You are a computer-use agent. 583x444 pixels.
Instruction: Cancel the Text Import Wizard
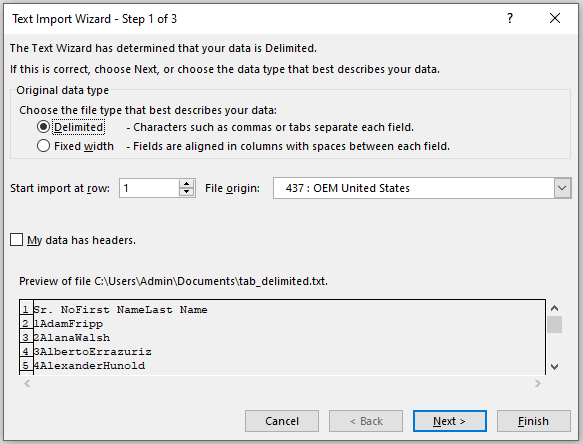coord(282,421)
